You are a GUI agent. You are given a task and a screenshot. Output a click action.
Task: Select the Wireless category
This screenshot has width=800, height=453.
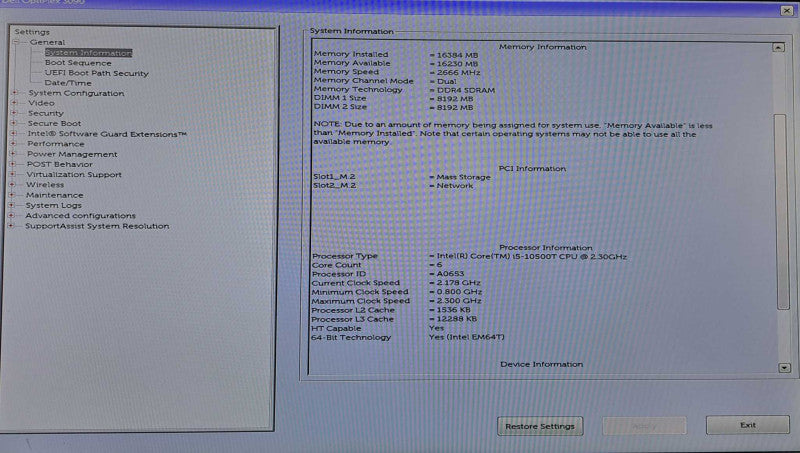[x=45, y=184]
